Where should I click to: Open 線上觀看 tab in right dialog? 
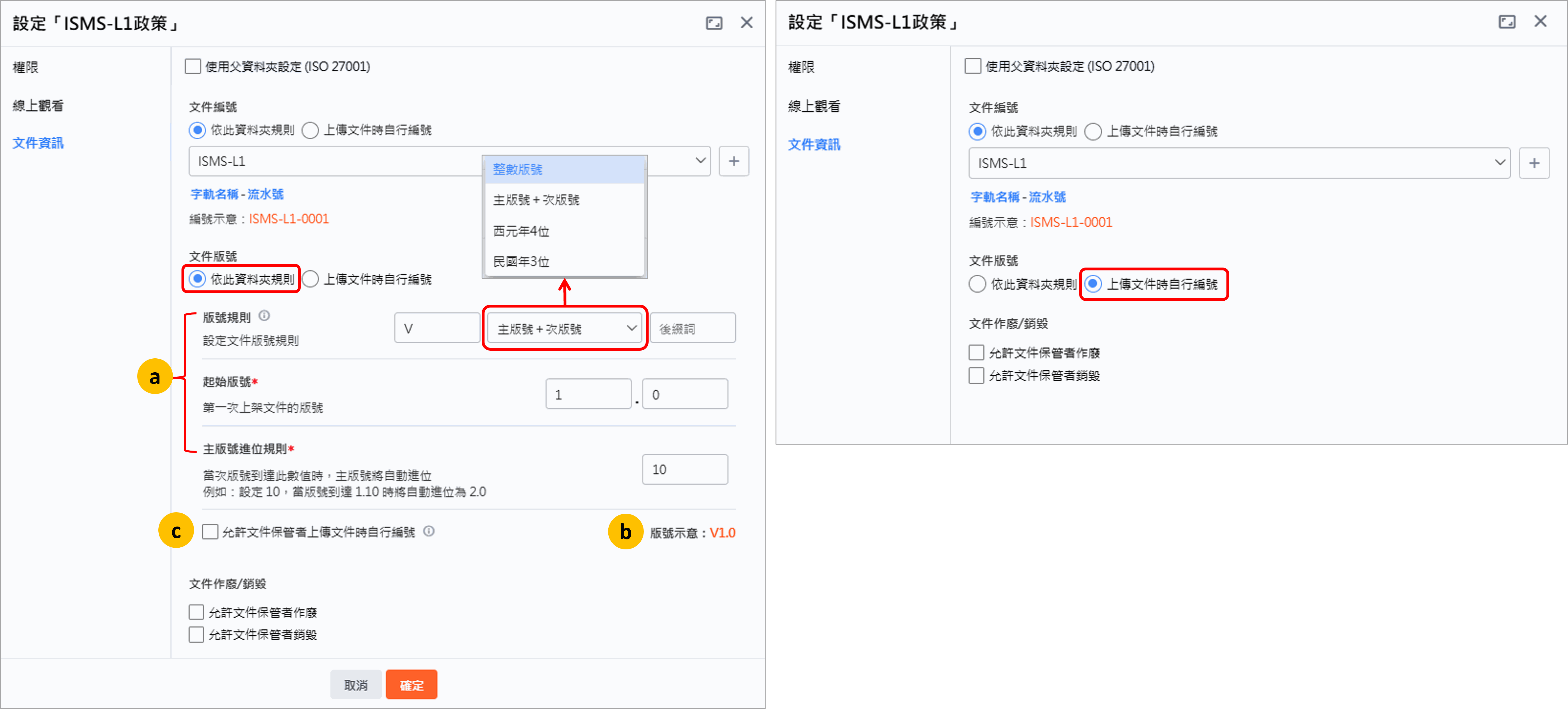[x=814, y=106]
